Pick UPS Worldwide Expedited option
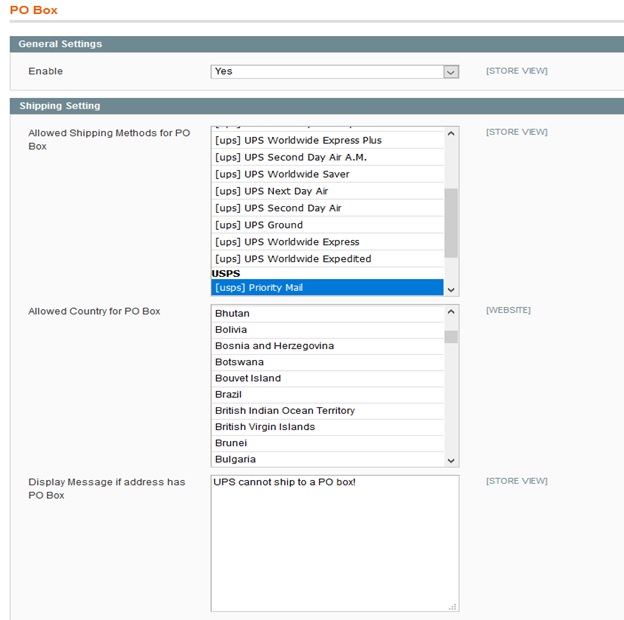Viewport: 624px width, 620px height. pyautogui.click(x=328, y=259)
